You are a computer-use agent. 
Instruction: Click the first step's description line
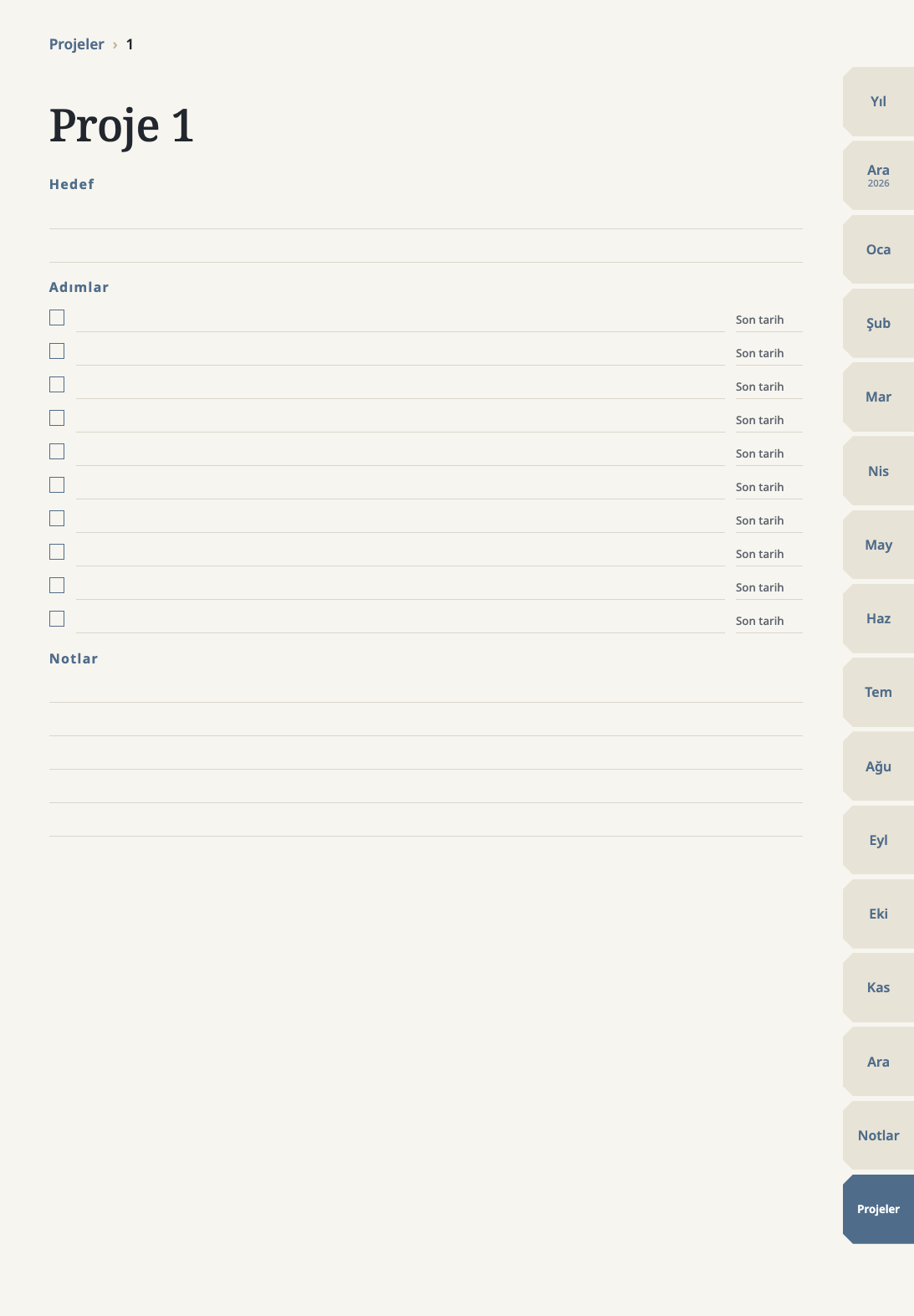[x=401, y=318]
